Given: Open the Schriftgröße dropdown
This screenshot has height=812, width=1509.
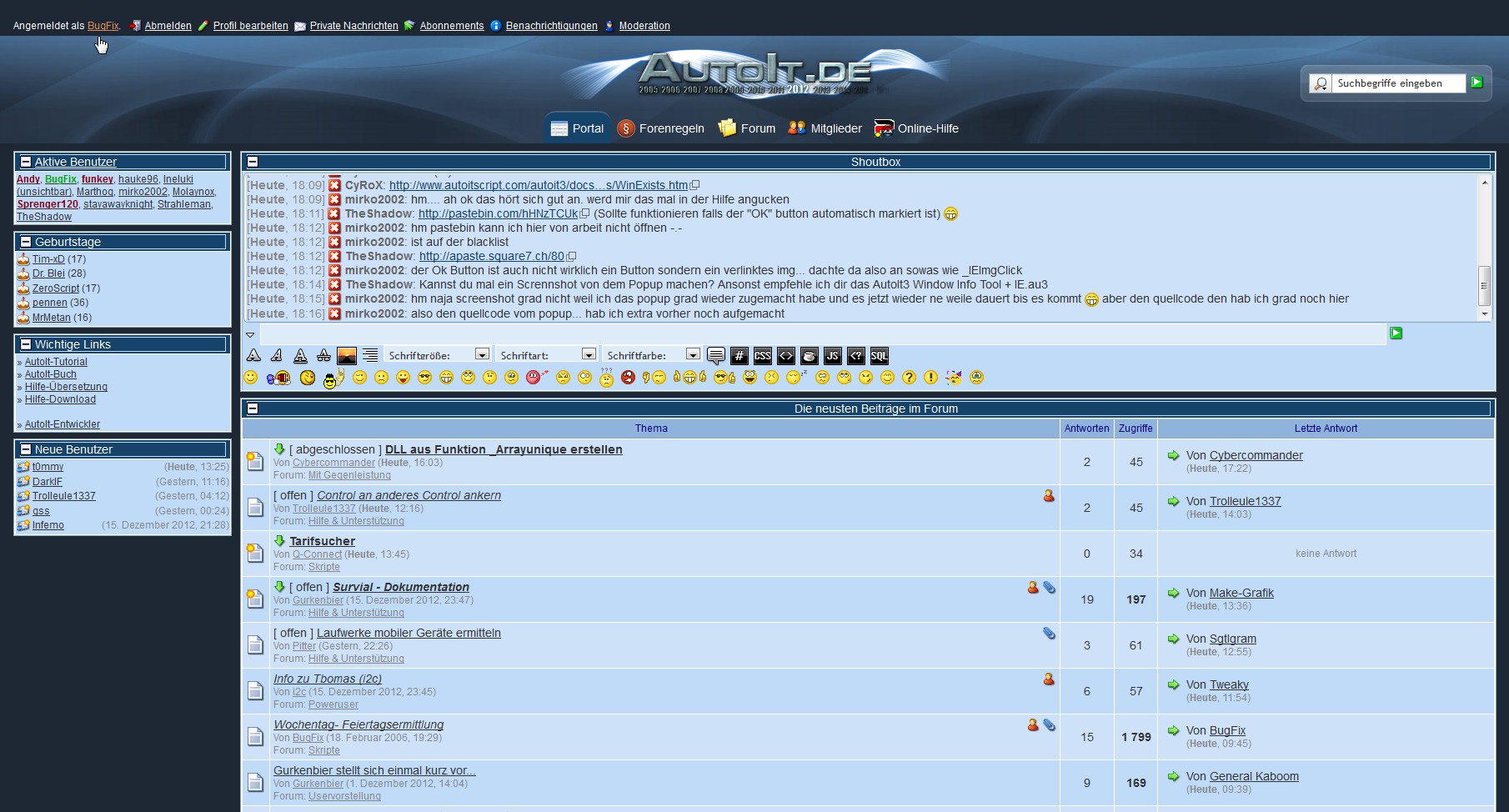Looking at the screenshot, I should 481,355.
